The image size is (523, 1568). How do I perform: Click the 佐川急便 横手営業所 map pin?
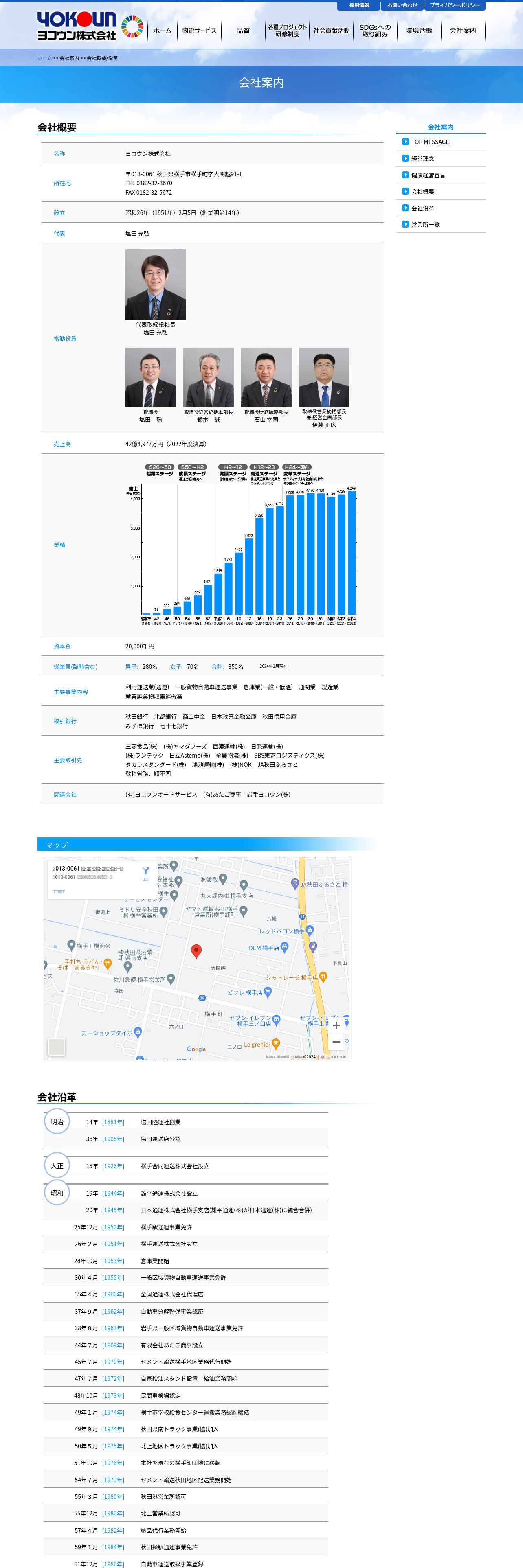pyautogui.click(x=171, y=979)
